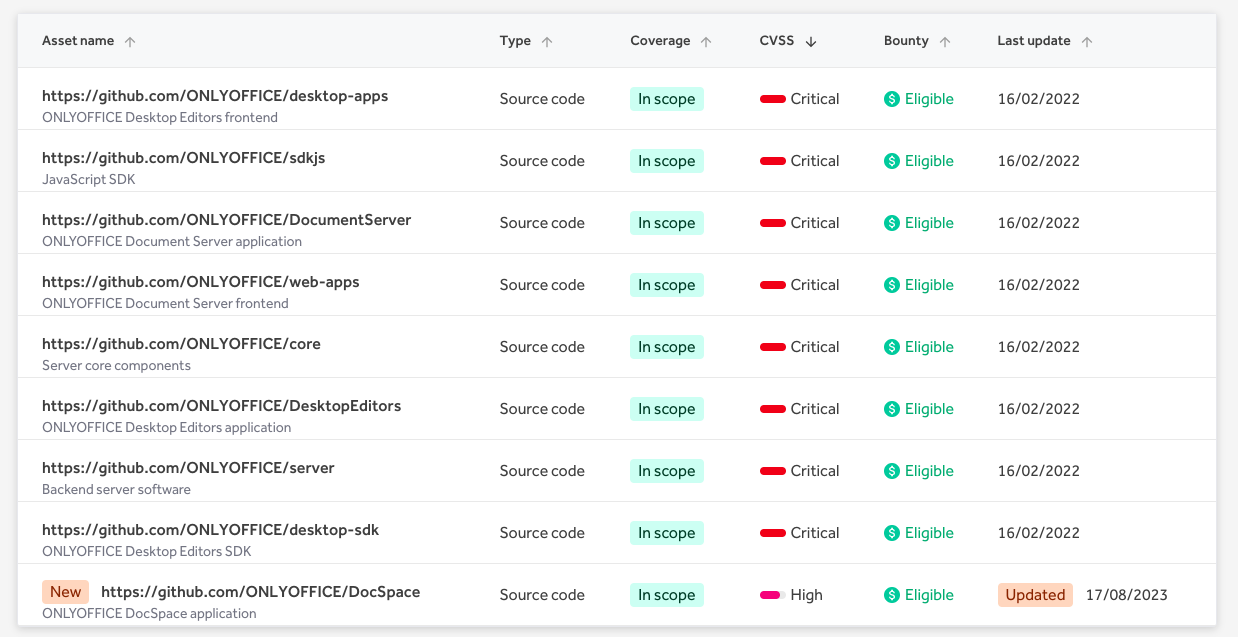The width and height of the screenshot is (1238, 637).
Task: Click the sort arrow beside Last update
Action: (1087, 42)
